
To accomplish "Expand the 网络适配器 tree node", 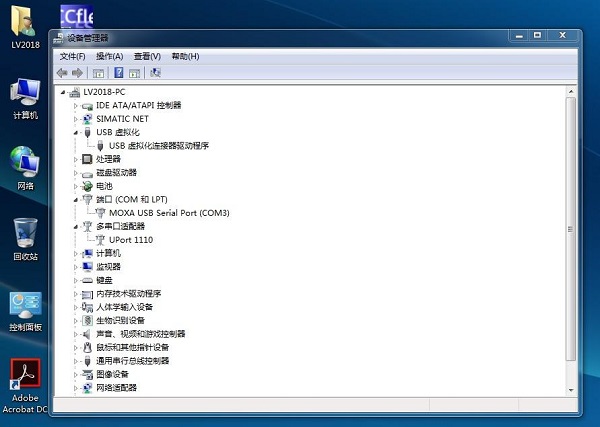I will [x=76, y=388].
